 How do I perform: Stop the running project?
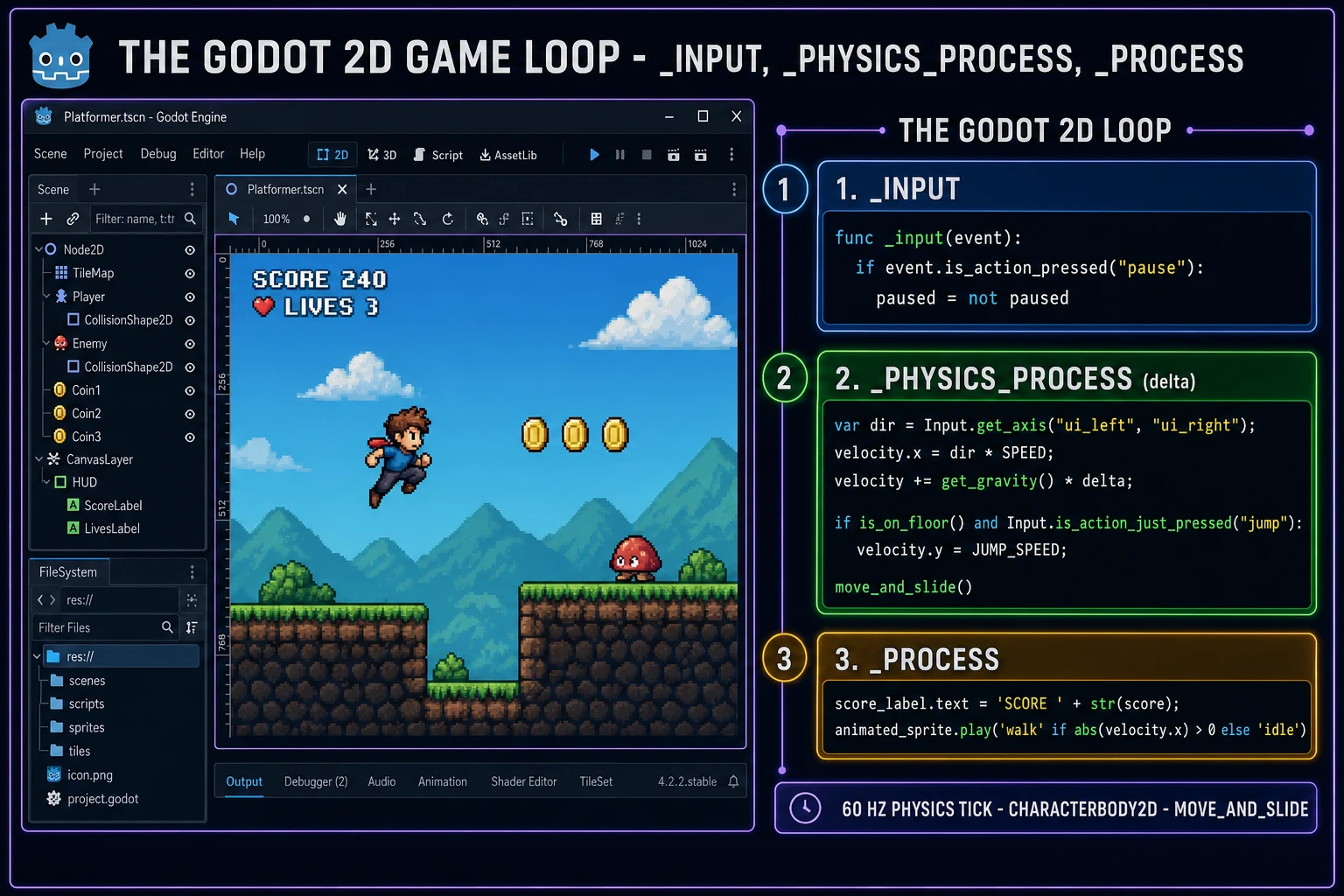coord(647,155)
